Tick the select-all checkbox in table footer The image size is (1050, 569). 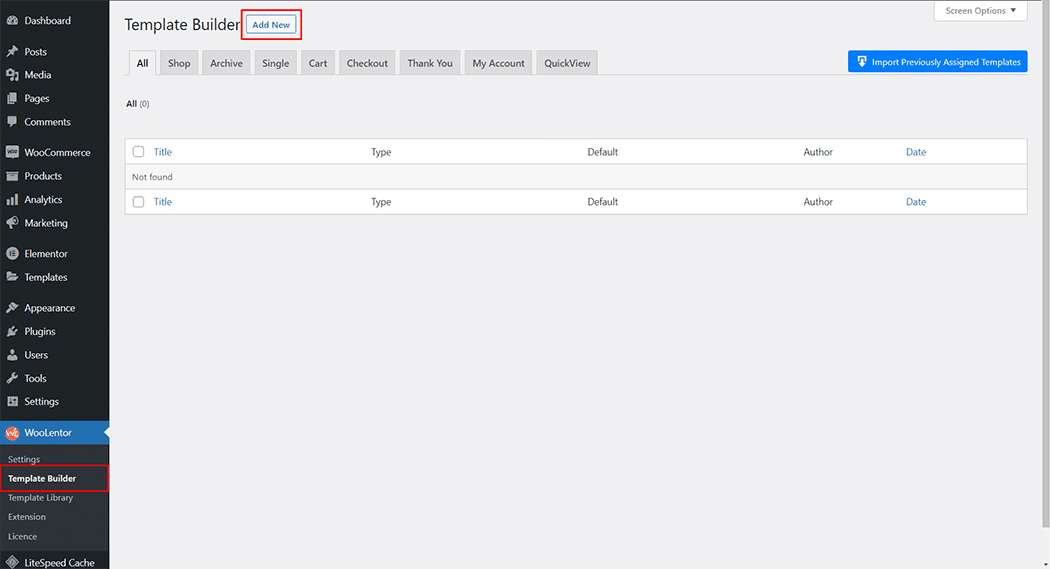click(x=139, y=201)
